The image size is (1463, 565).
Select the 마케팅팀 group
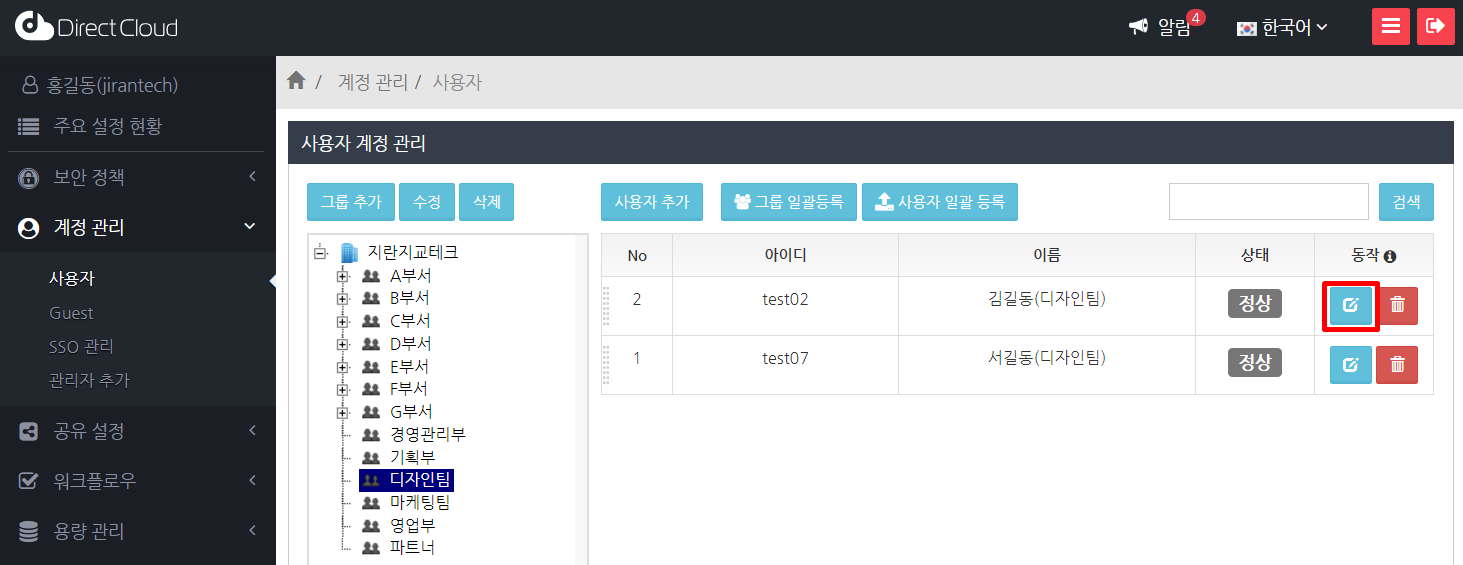click(420, 502)
